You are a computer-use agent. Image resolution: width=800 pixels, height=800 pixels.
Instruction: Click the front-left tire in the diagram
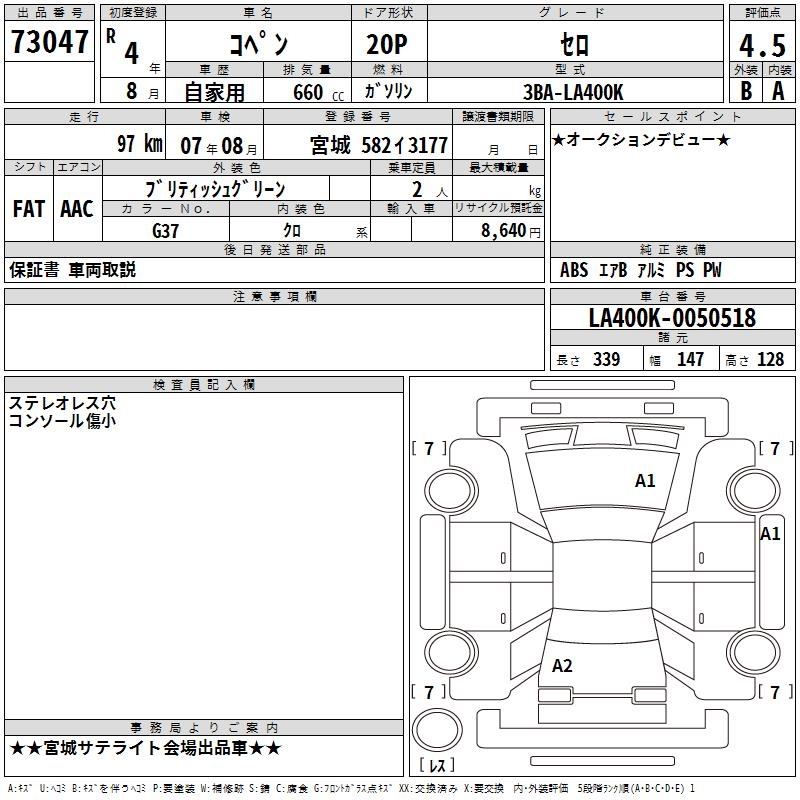451,491
